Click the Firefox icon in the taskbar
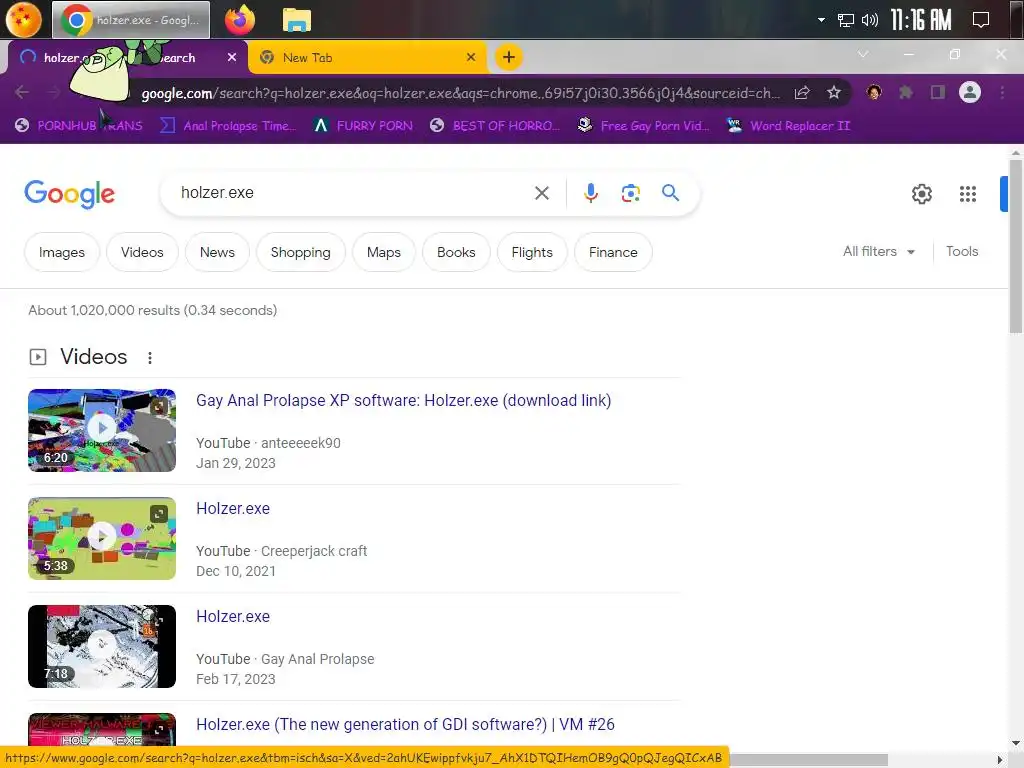1024x768 pixels. click(240, 20)
